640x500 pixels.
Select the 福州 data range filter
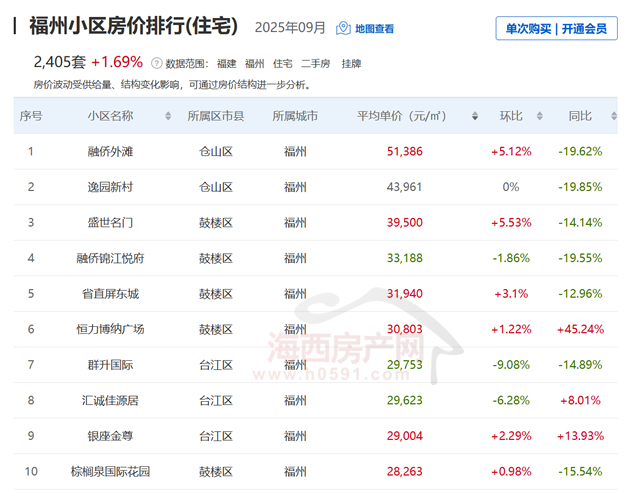point(255,62)
